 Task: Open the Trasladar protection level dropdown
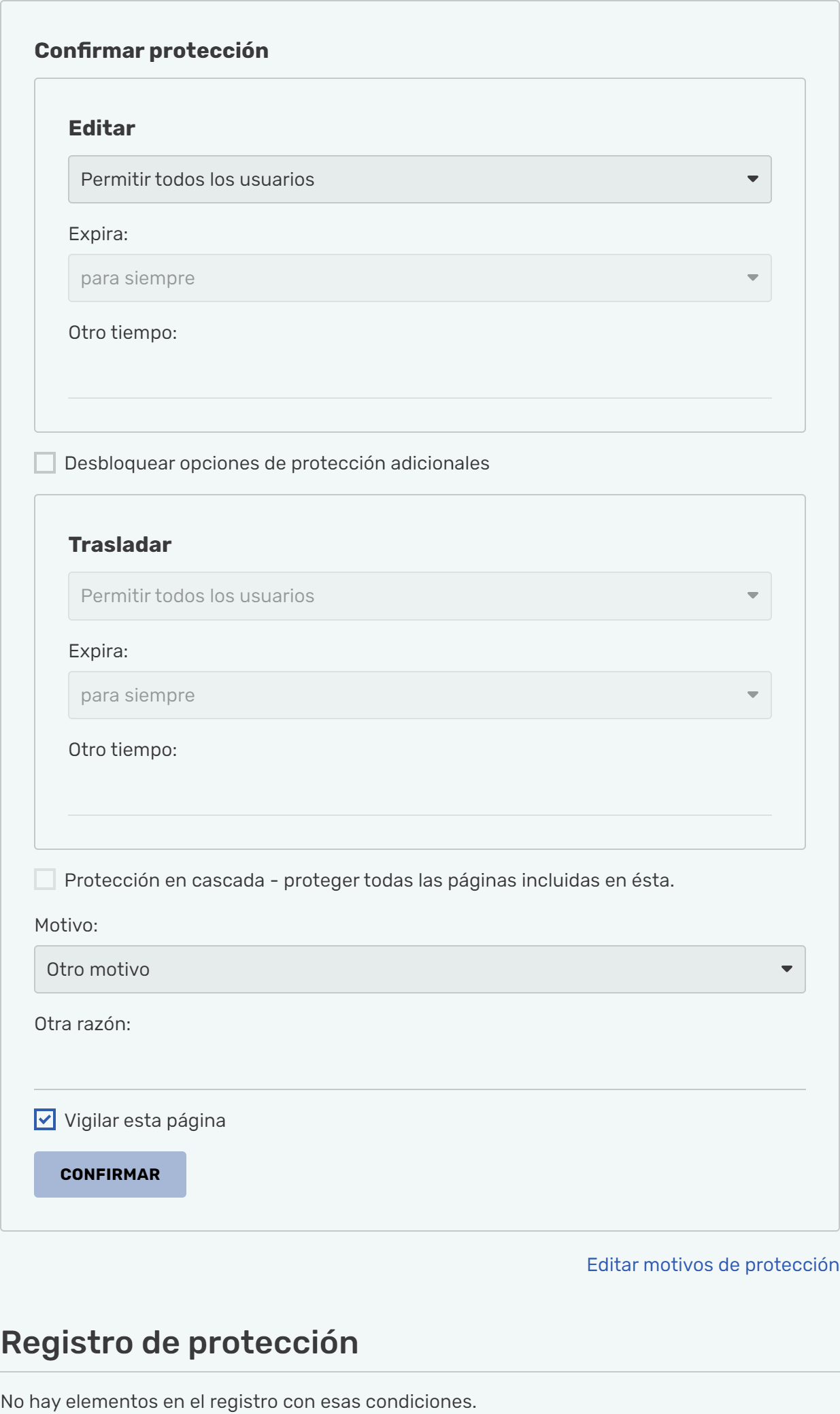(x=420, y=596)
